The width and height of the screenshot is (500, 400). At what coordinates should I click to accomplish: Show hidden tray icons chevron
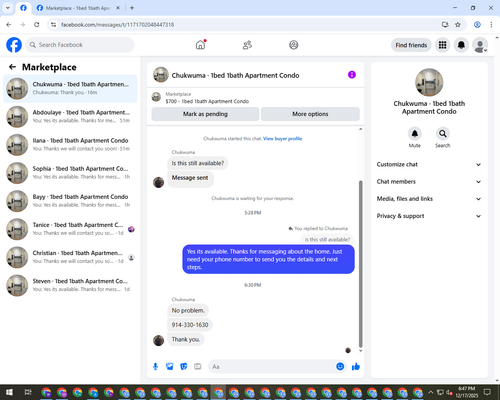coord(431,392)
